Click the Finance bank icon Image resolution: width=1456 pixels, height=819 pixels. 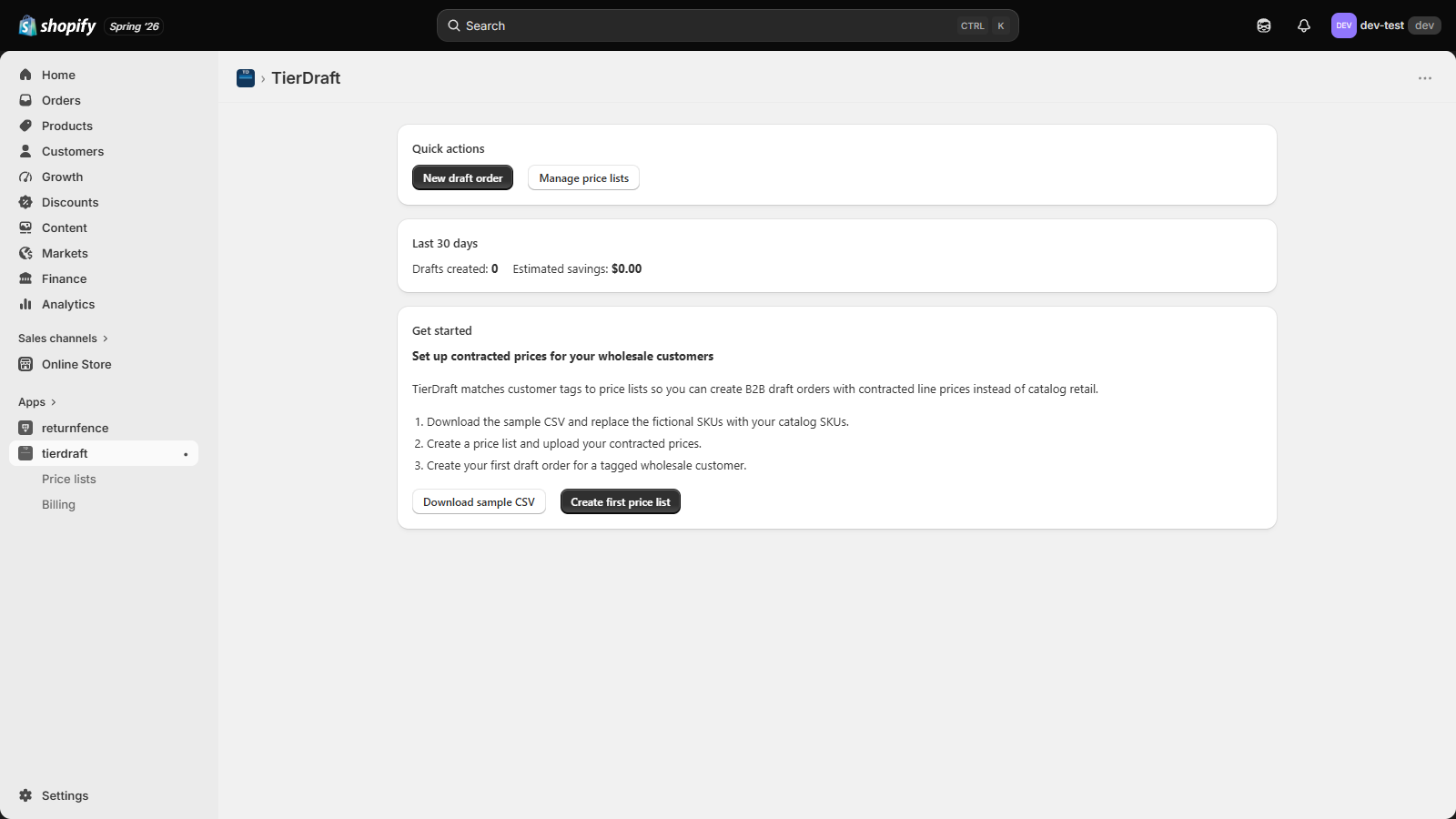[x=25, y=278]
